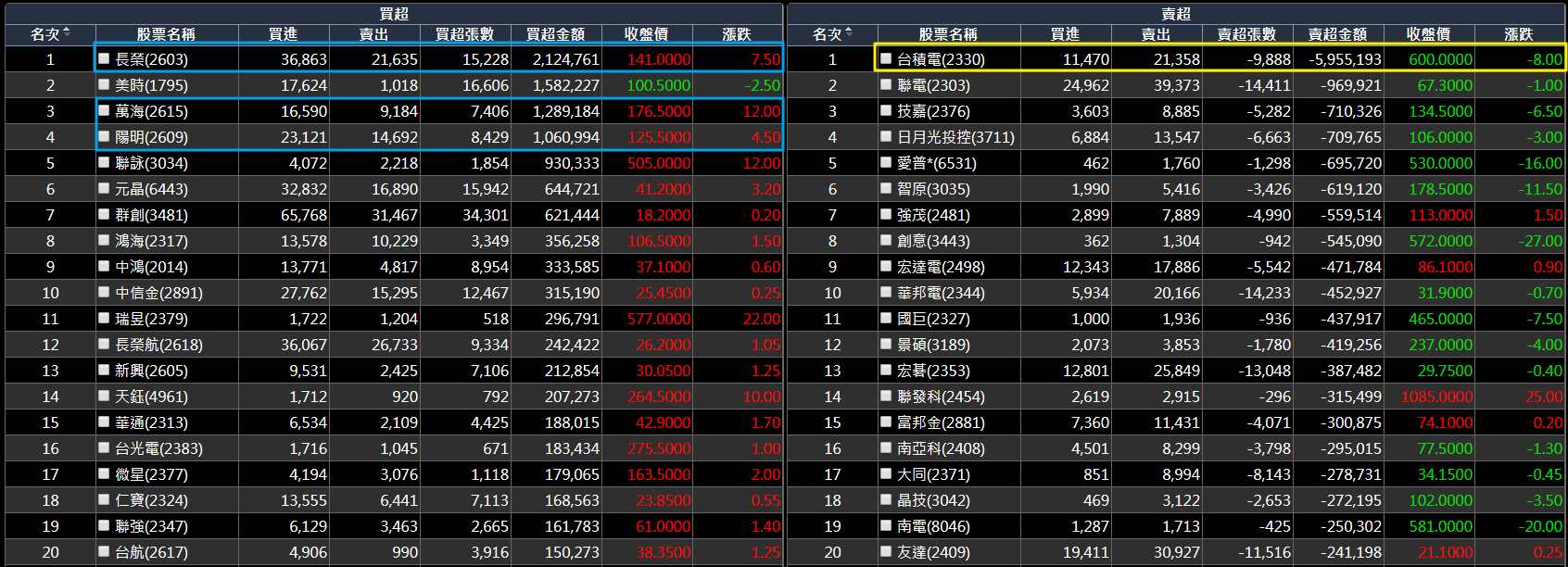Image resolution: width=1568 pixels, height=567 pixels.
Task: Open stock 大同(2371)
Action: [933, 474]
